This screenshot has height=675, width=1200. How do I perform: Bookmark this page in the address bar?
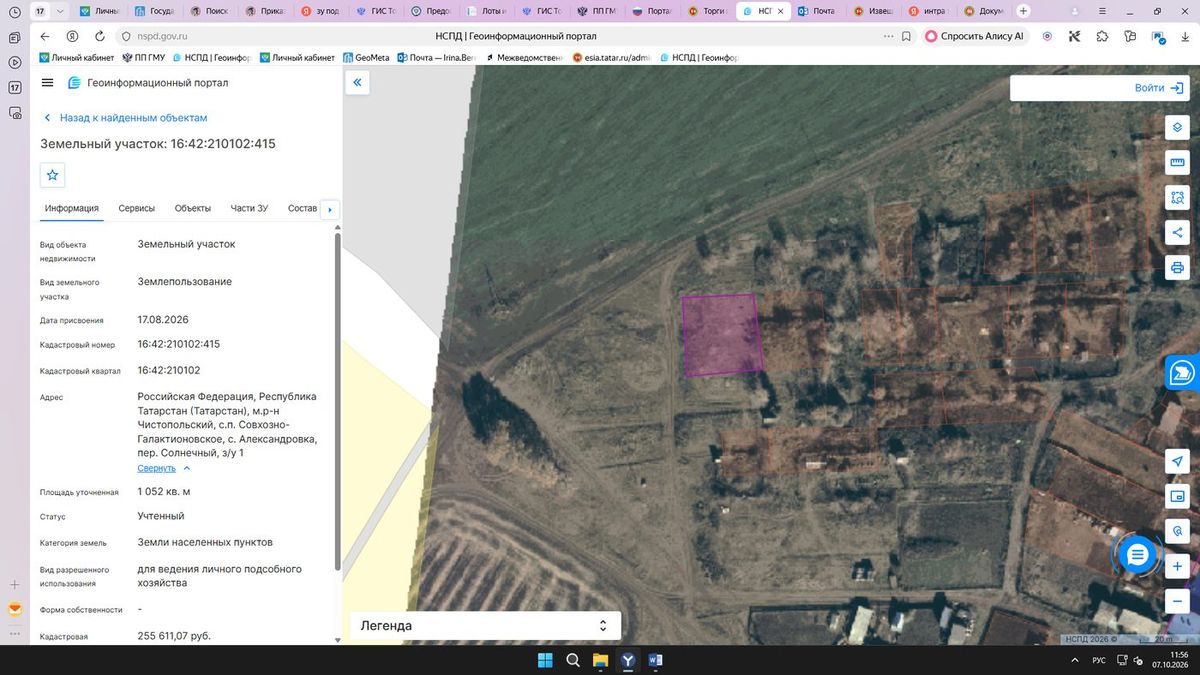click(905, 36)
